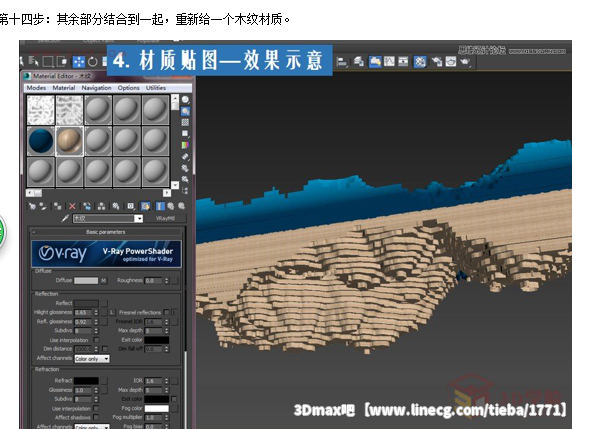Open the Align tool in main toolbar
Image resolution: width=606 pixels, height=429 pixels.
point(342,62)
